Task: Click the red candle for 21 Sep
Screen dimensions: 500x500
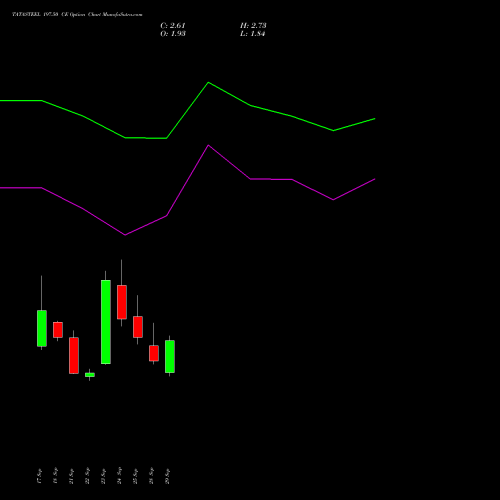Action: coord(74,355)
